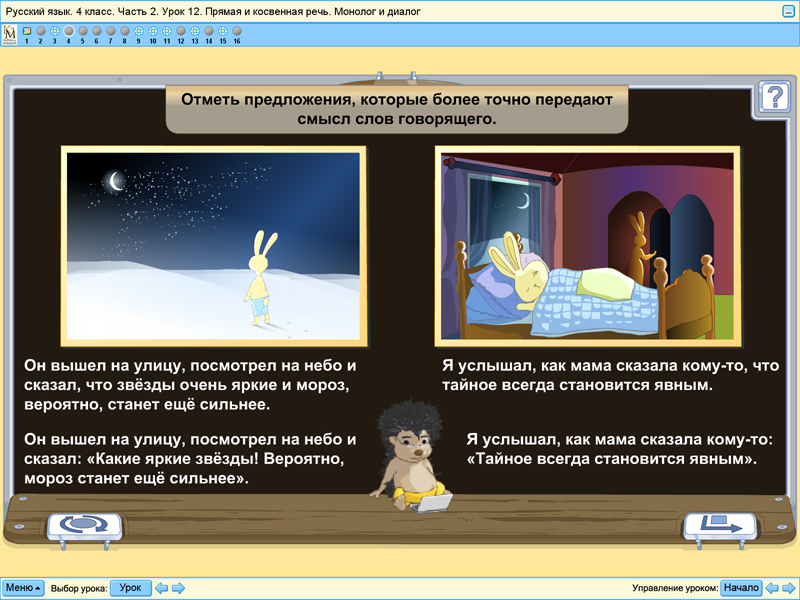Click the KM logo icon
This screenshot has height=600, width=800.
(10, 35)
